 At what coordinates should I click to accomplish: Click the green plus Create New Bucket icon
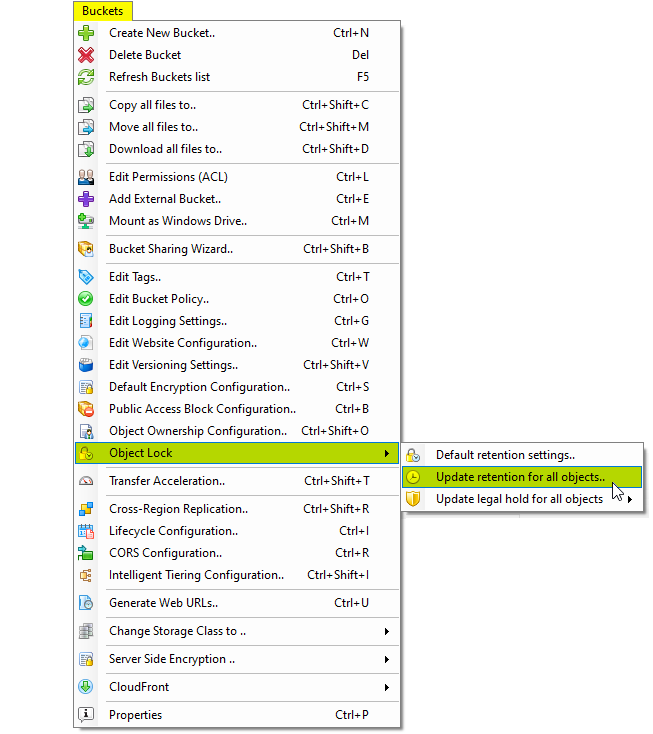[x=86, y=33]
